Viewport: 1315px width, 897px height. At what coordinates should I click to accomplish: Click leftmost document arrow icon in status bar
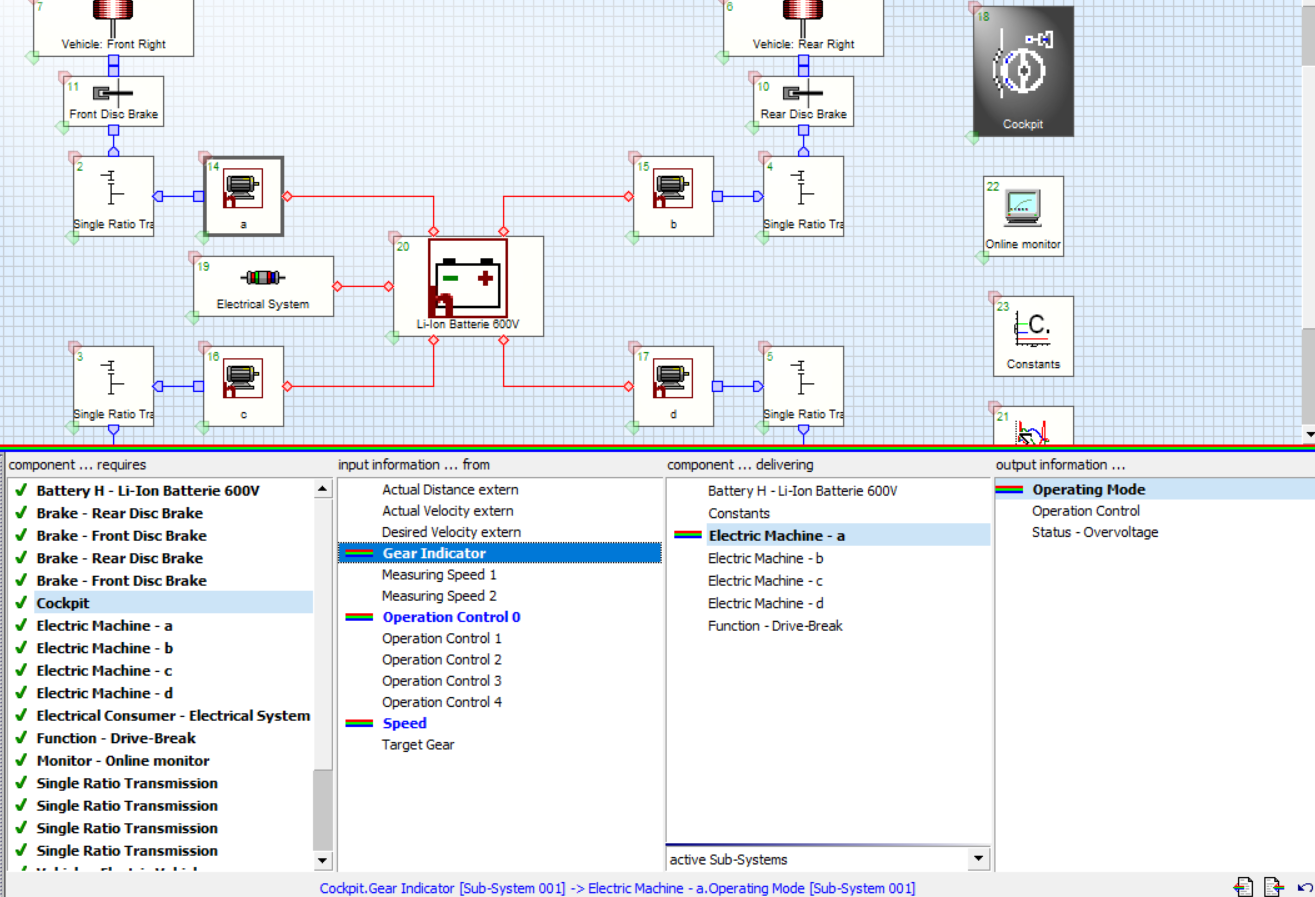(x=1243, y=887)
